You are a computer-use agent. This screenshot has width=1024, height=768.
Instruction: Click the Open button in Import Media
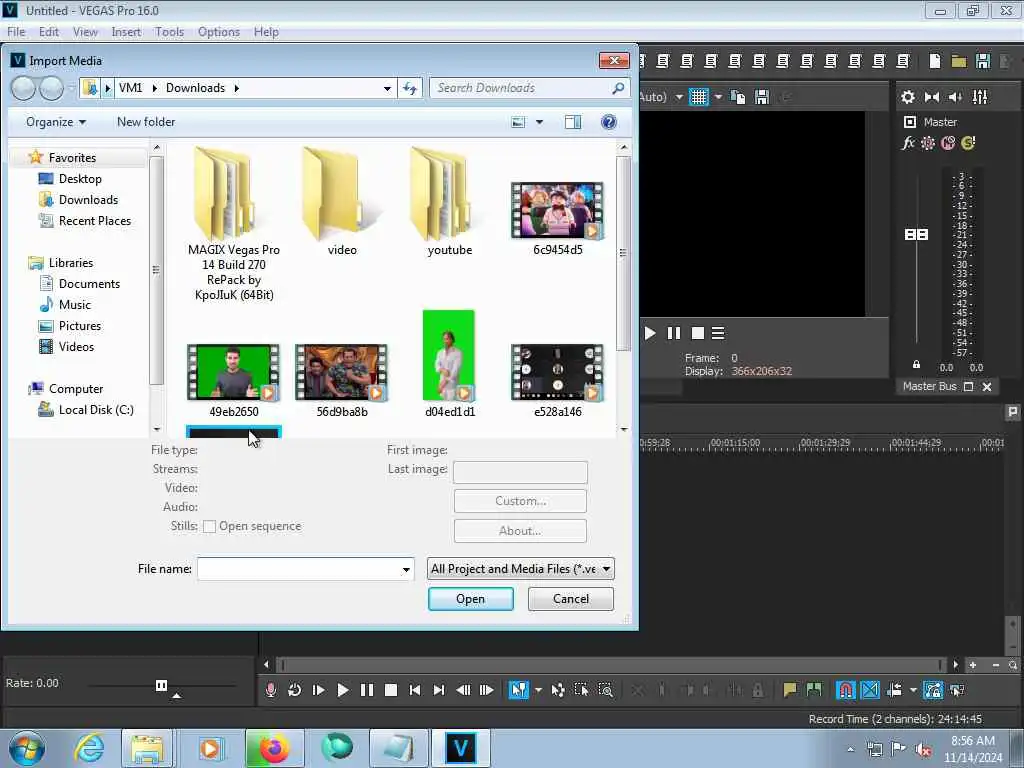471,599
